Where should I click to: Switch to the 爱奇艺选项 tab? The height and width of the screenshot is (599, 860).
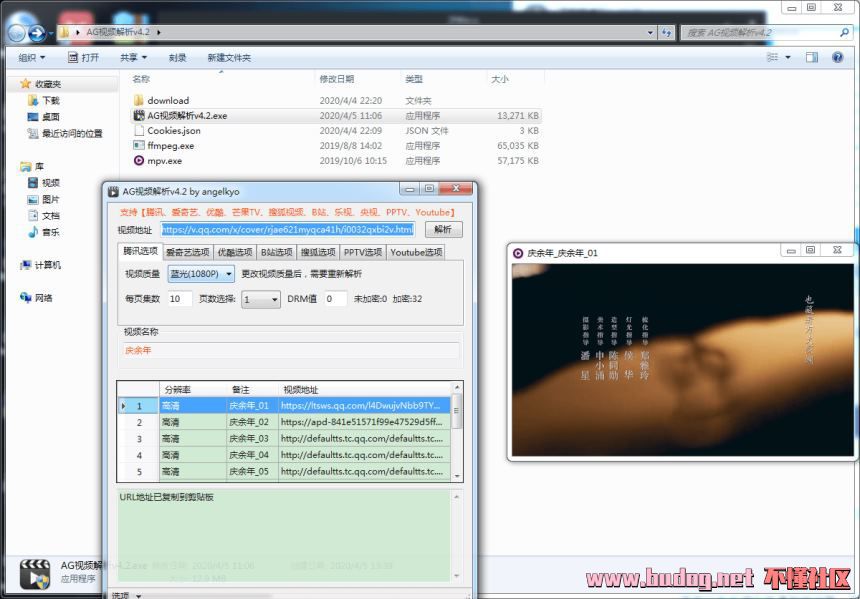tap(188, 252)
